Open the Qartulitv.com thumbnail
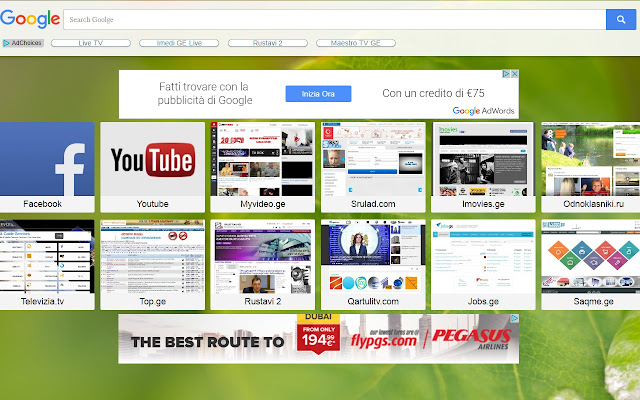640x400 pixels. pos(373,264)
